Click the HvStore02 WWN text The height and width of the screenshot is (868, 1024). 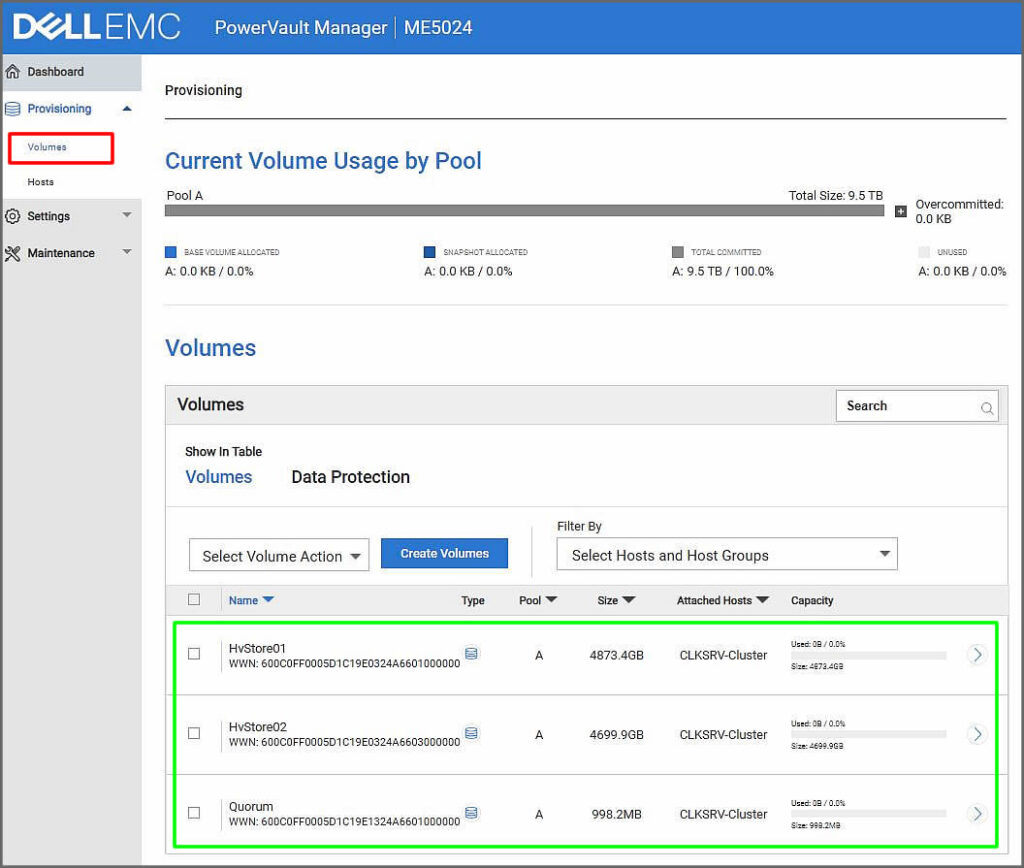[x=345, y=742]
